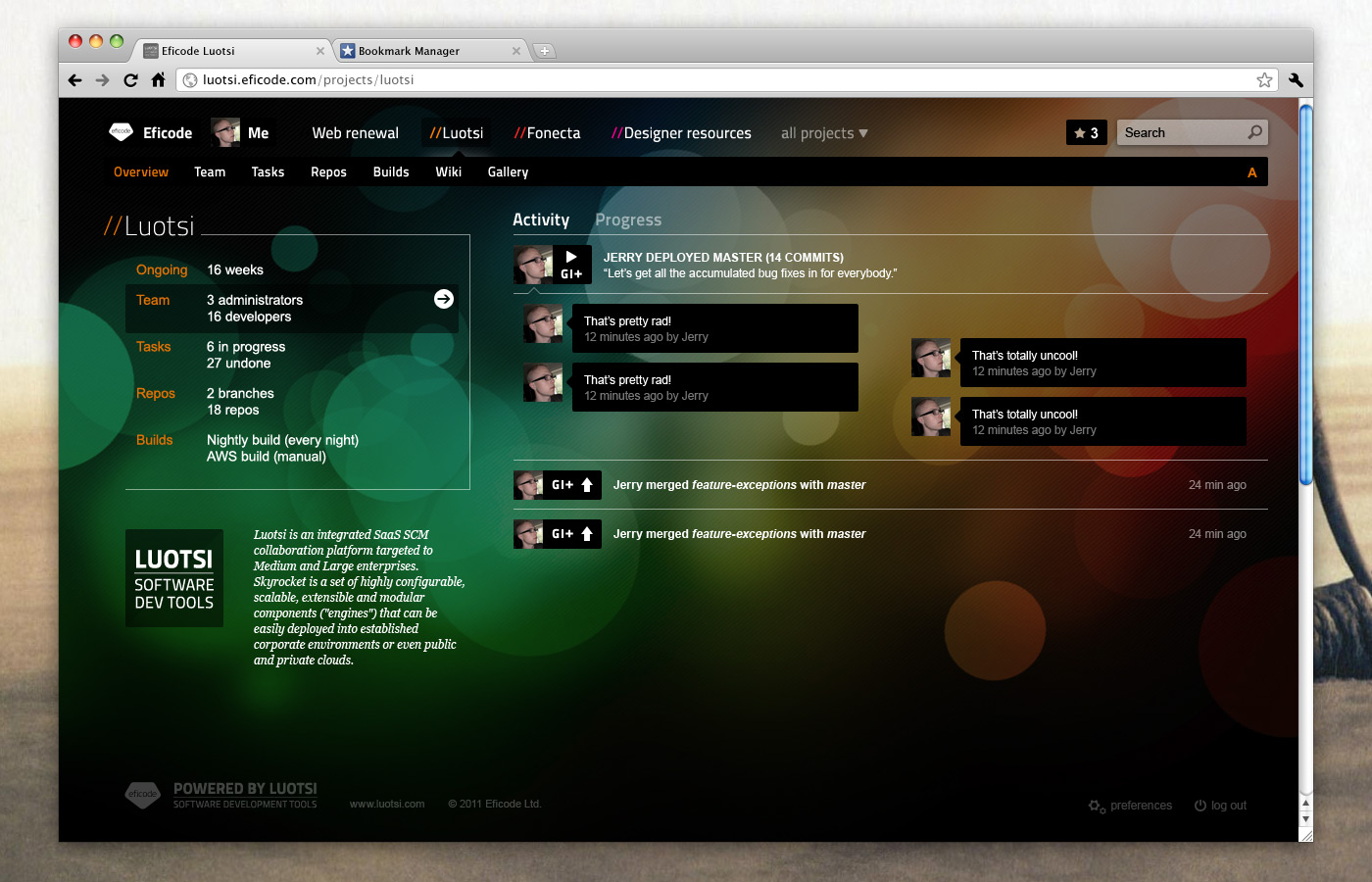Click the vertical scrollbar thumb
This screenshot has width=1372, height=882.
[1305, 294]
